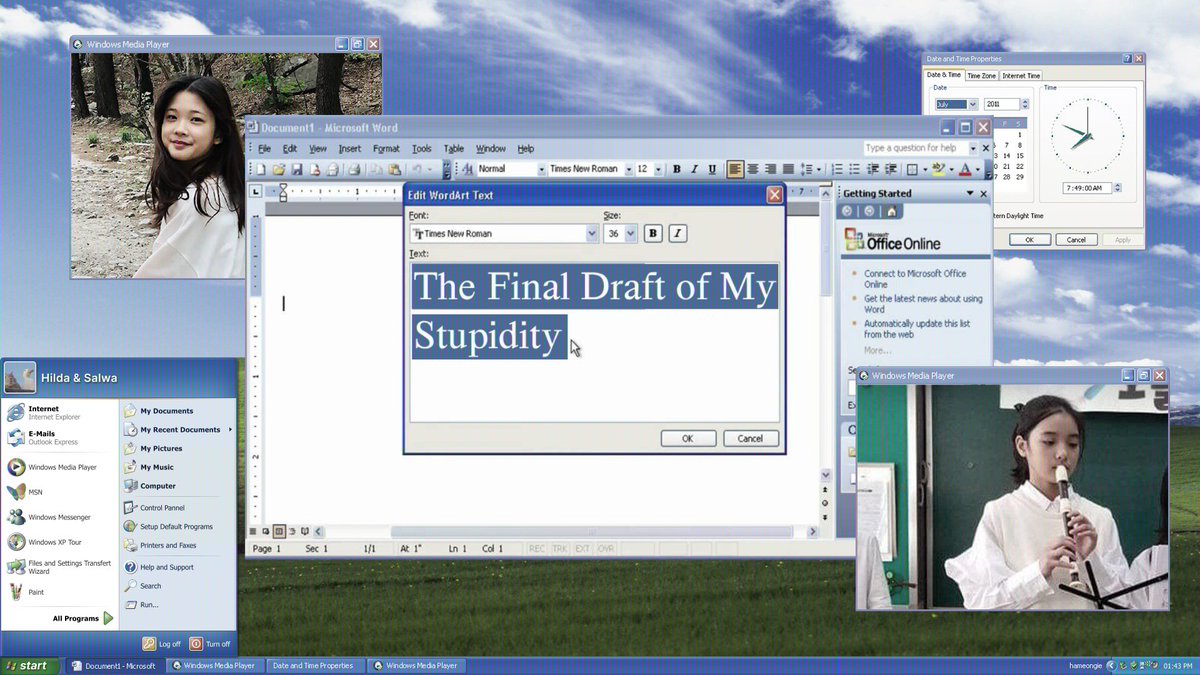Expand All Programs with the green arrow
The height and width of the screenshot is (675, 1200).
click(x=108, y=618)
